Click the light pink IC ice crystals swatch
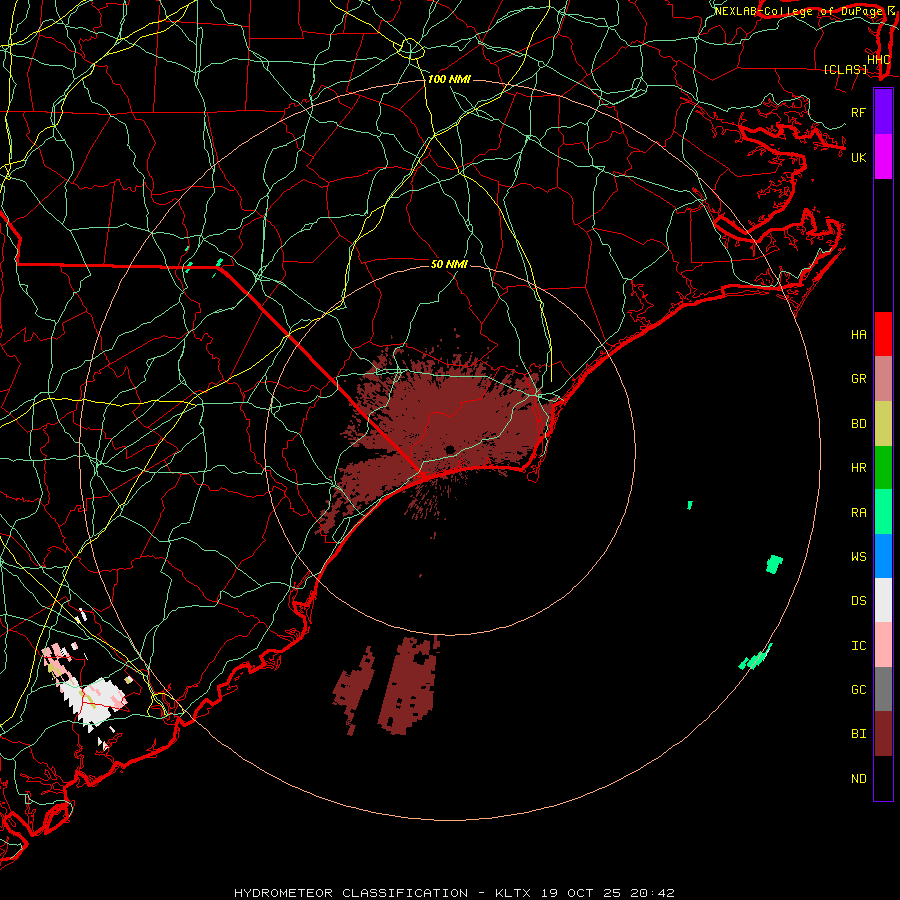 [883, 645]
